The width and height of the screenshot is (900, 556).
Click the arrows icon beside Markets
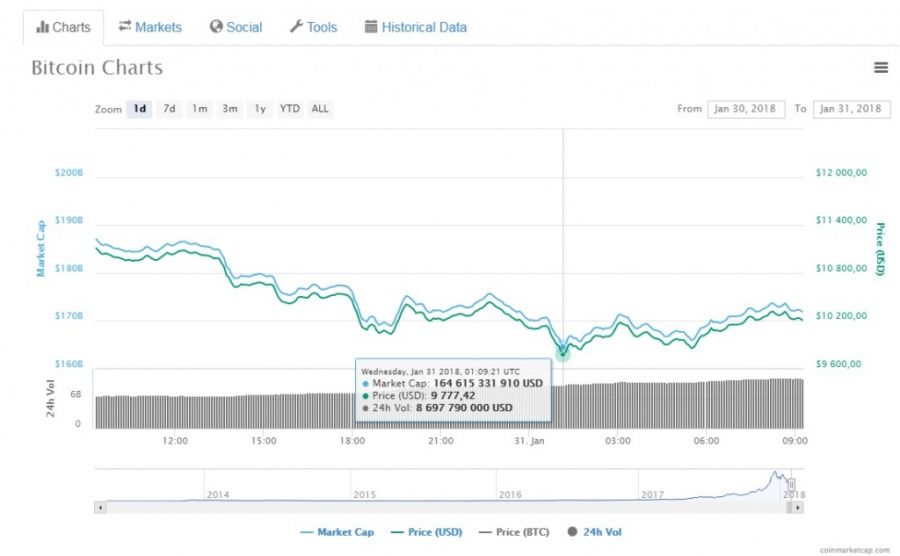pos(125,26)
